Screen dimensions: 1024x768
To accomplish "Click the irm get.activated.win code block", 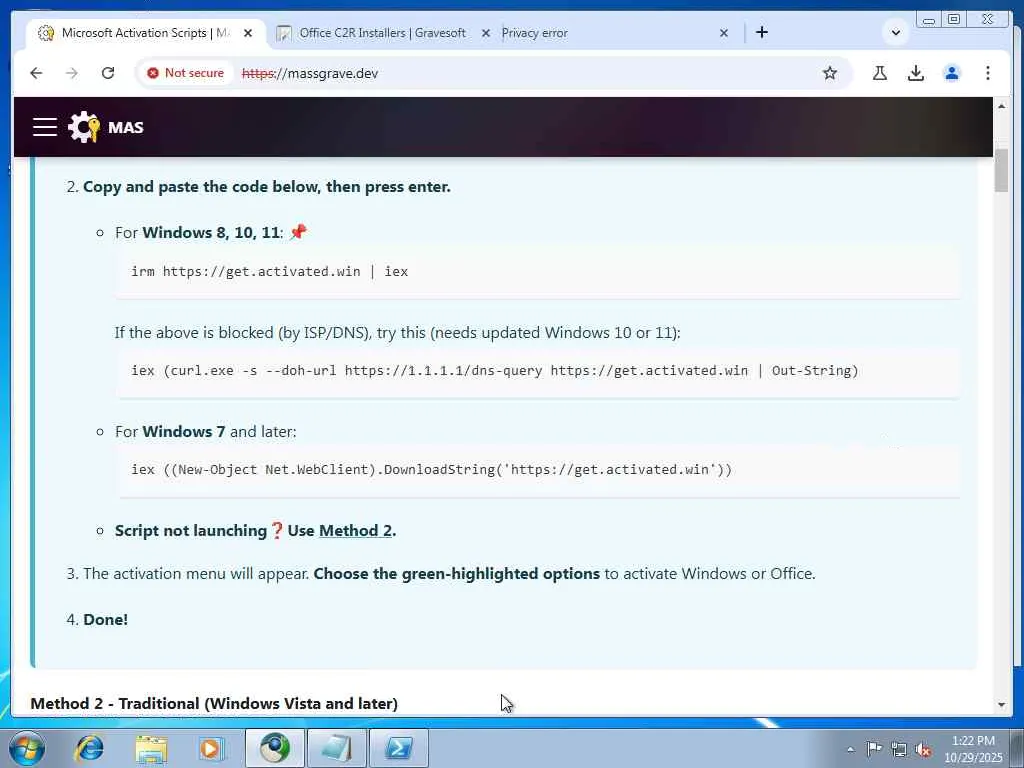I will (x=537, y=272).
